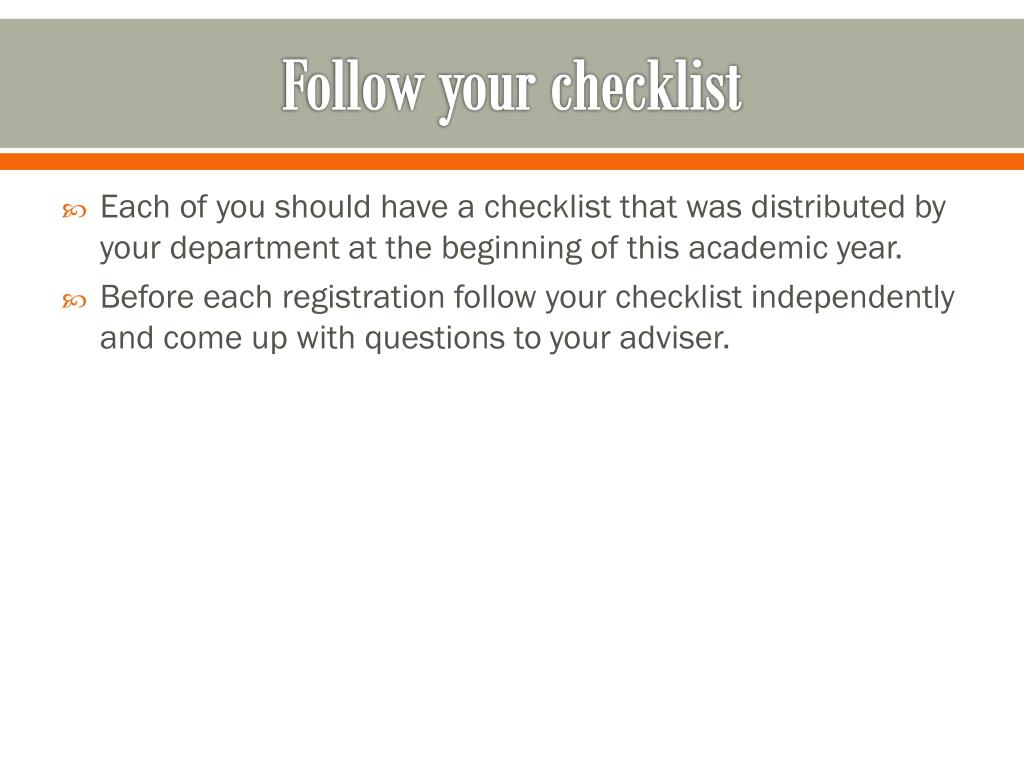Viewport: 1024px width, 768px height.
Task: Click the word "adviser" ending the second bullet
Action: click(x=671, y=338)
